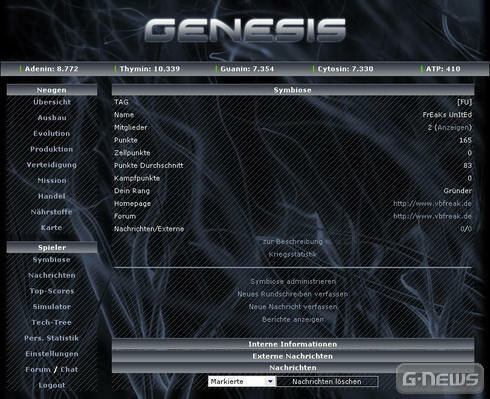Click the GENESIS logo
490x399 pixels.
245,30
